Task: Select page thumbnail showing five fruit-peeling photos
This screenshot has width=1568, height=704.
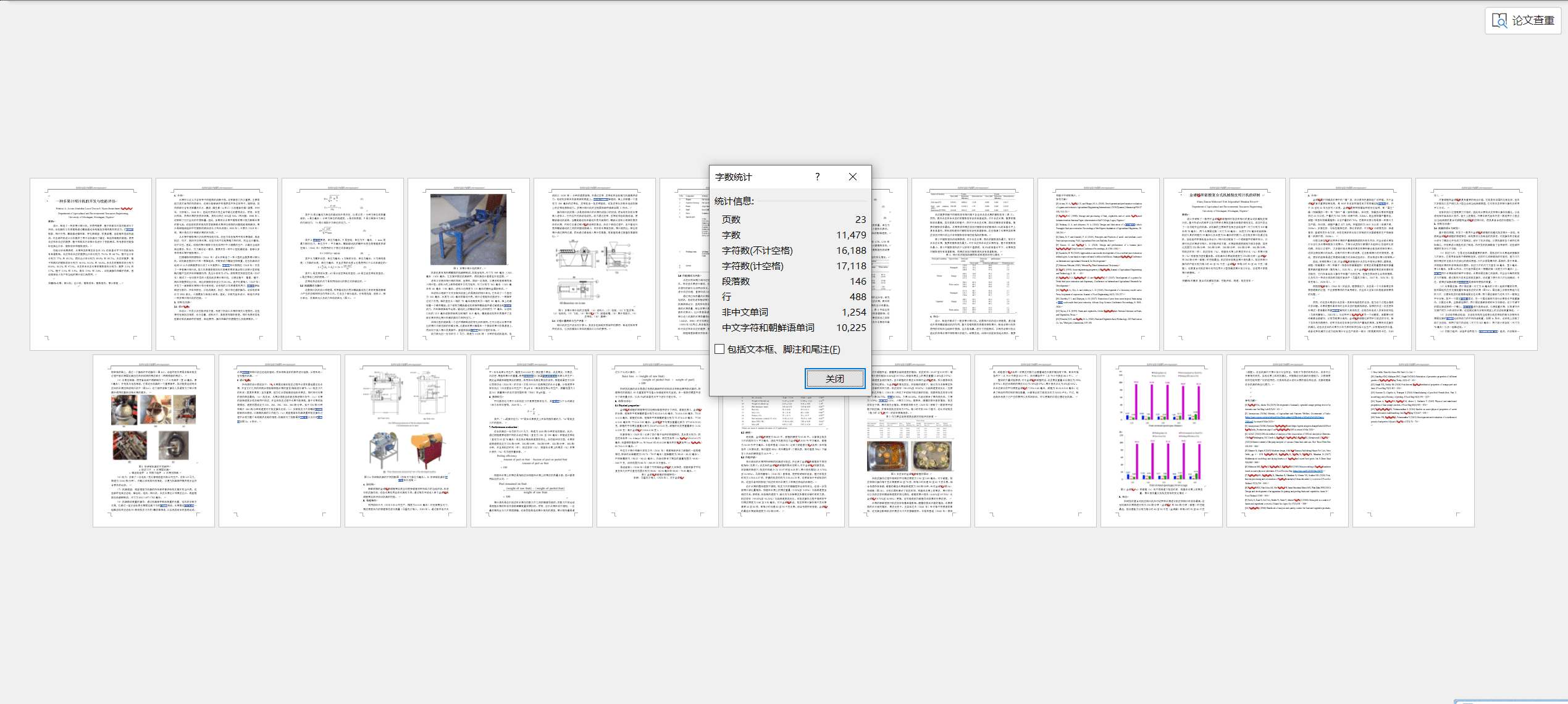Action: (x=154, y=440)
